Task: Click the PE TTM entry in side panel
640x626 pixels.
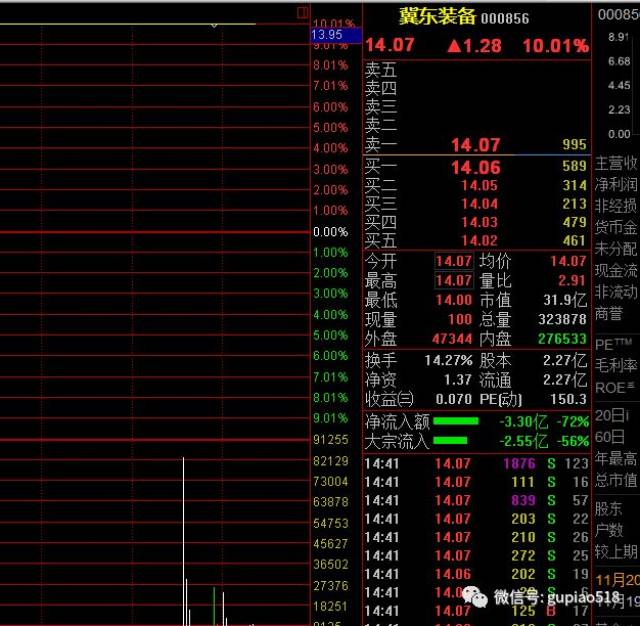Action: (x=613, y=344)
